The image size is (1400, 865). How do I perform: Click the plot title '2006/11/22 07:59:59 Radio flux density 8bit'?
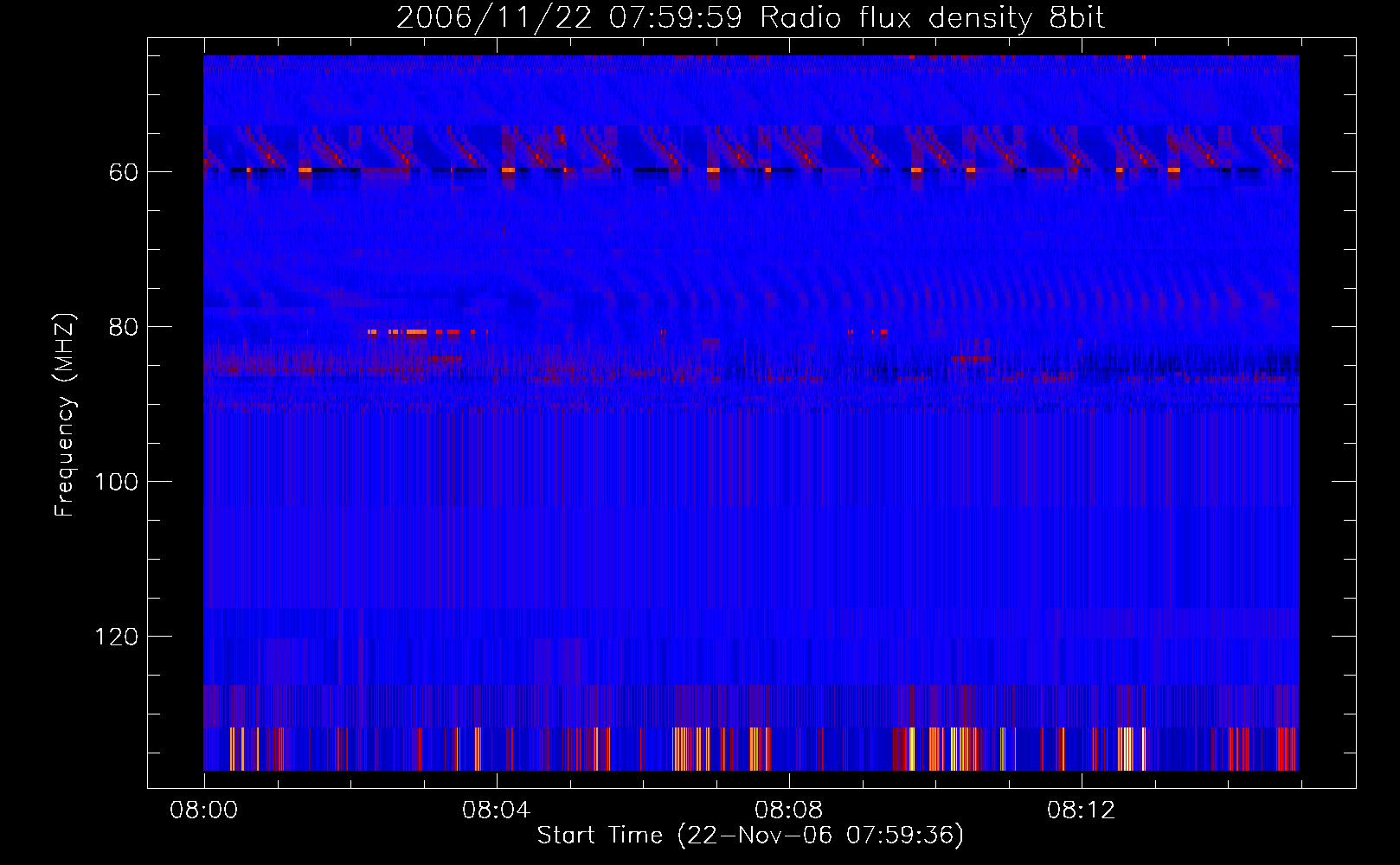click(750, 18)
